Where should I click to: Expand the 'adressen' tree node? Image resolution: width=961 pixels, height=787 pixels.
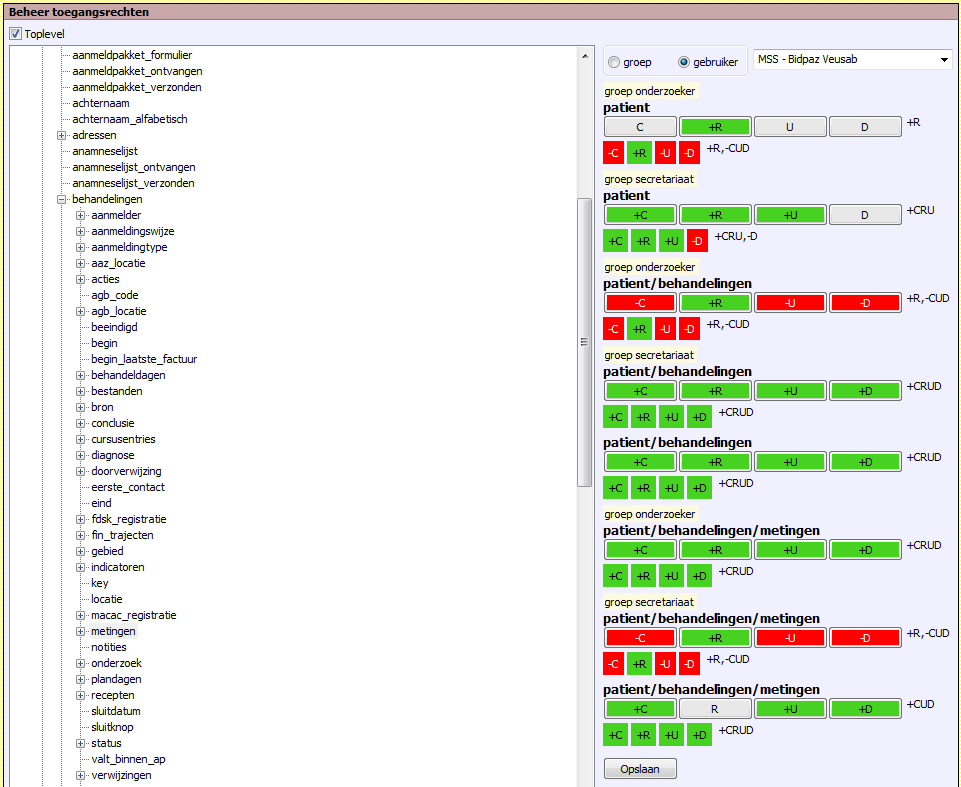(x=62, y=135)
